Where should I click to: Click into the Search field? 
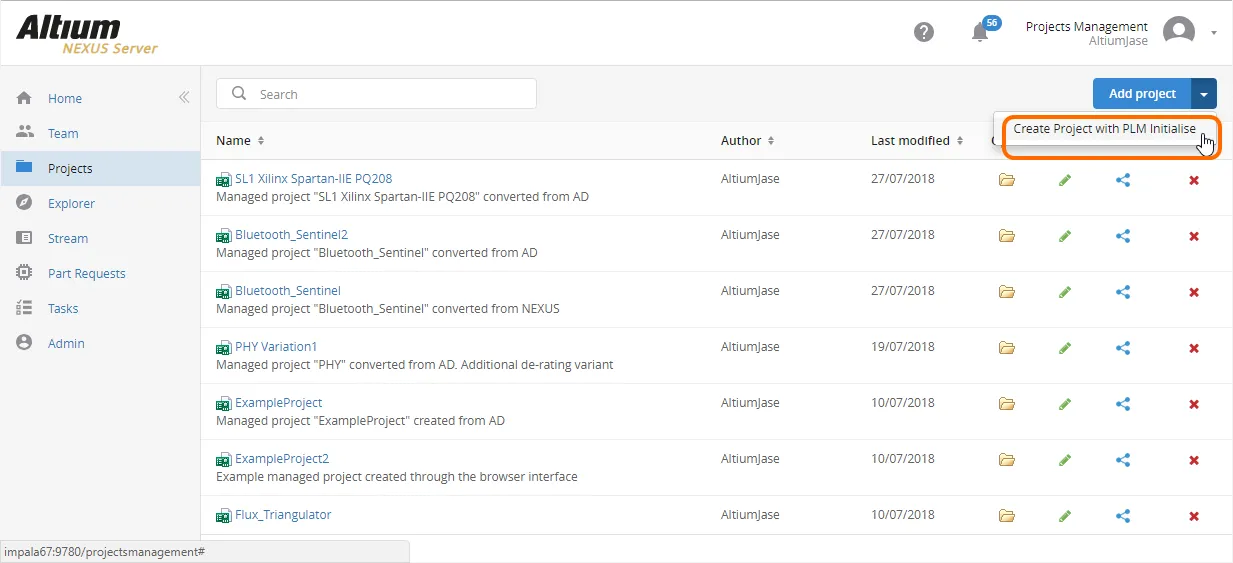pos(376,94)
